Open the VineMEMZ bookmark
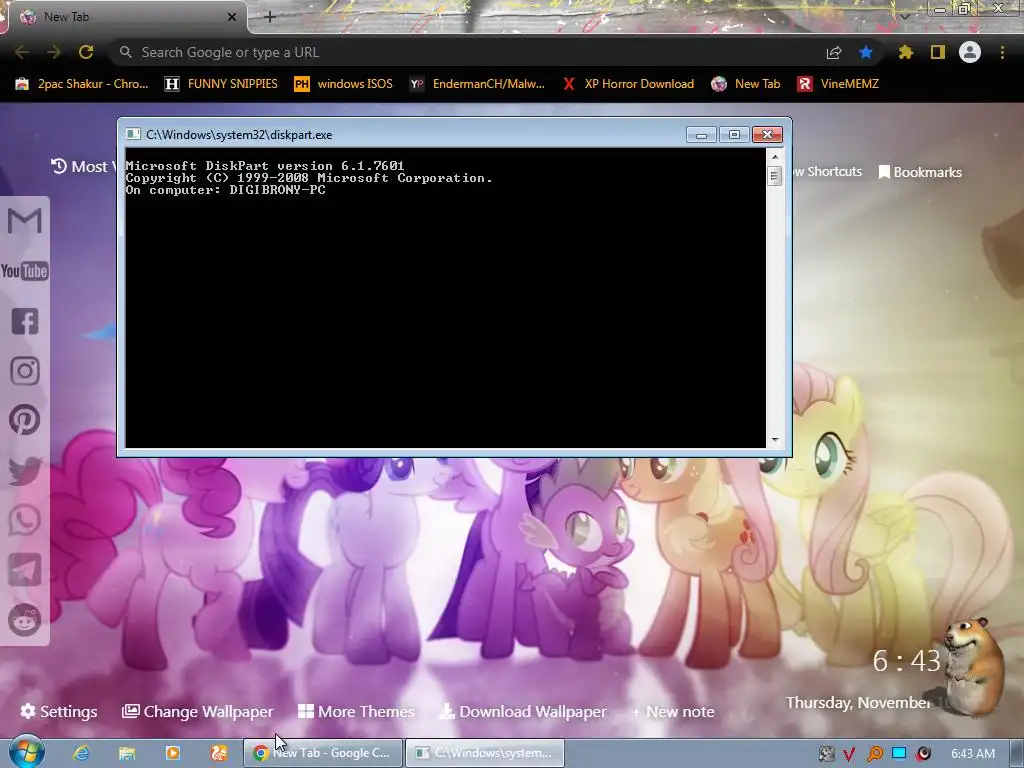 838,84
